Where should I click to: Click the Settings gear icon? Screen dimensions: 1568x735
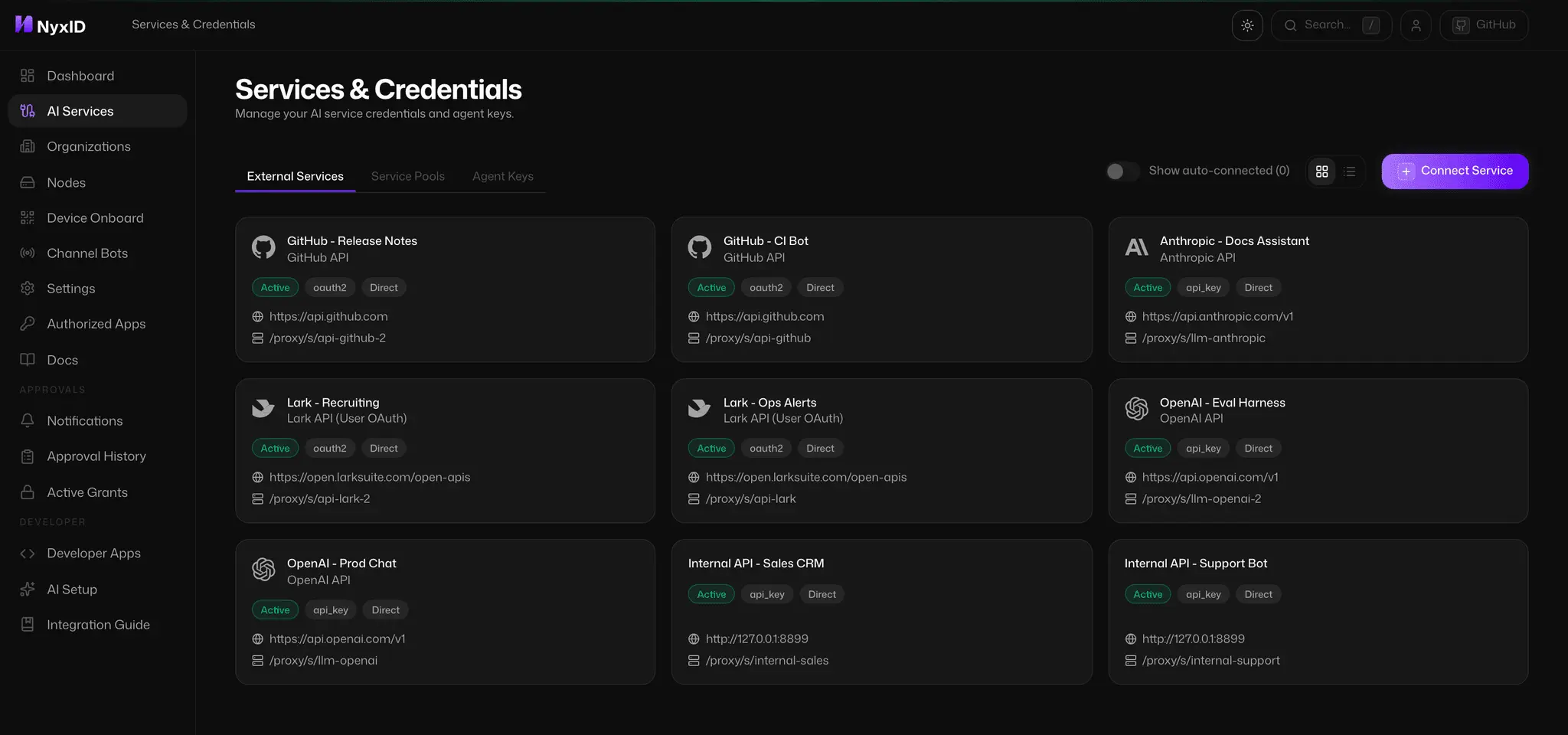[x=28, y=288]
